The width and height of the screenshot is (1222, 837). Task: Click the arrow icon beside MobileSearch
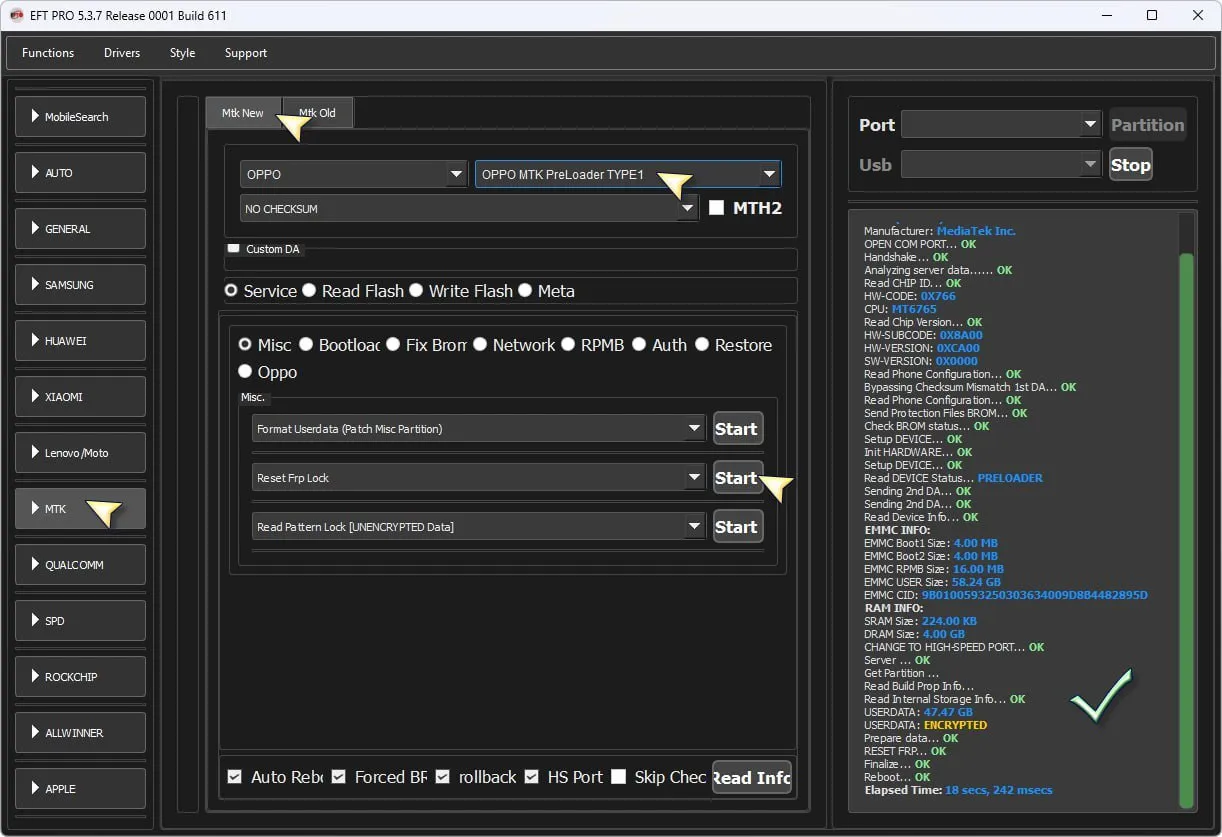click(x=35, y=117)
